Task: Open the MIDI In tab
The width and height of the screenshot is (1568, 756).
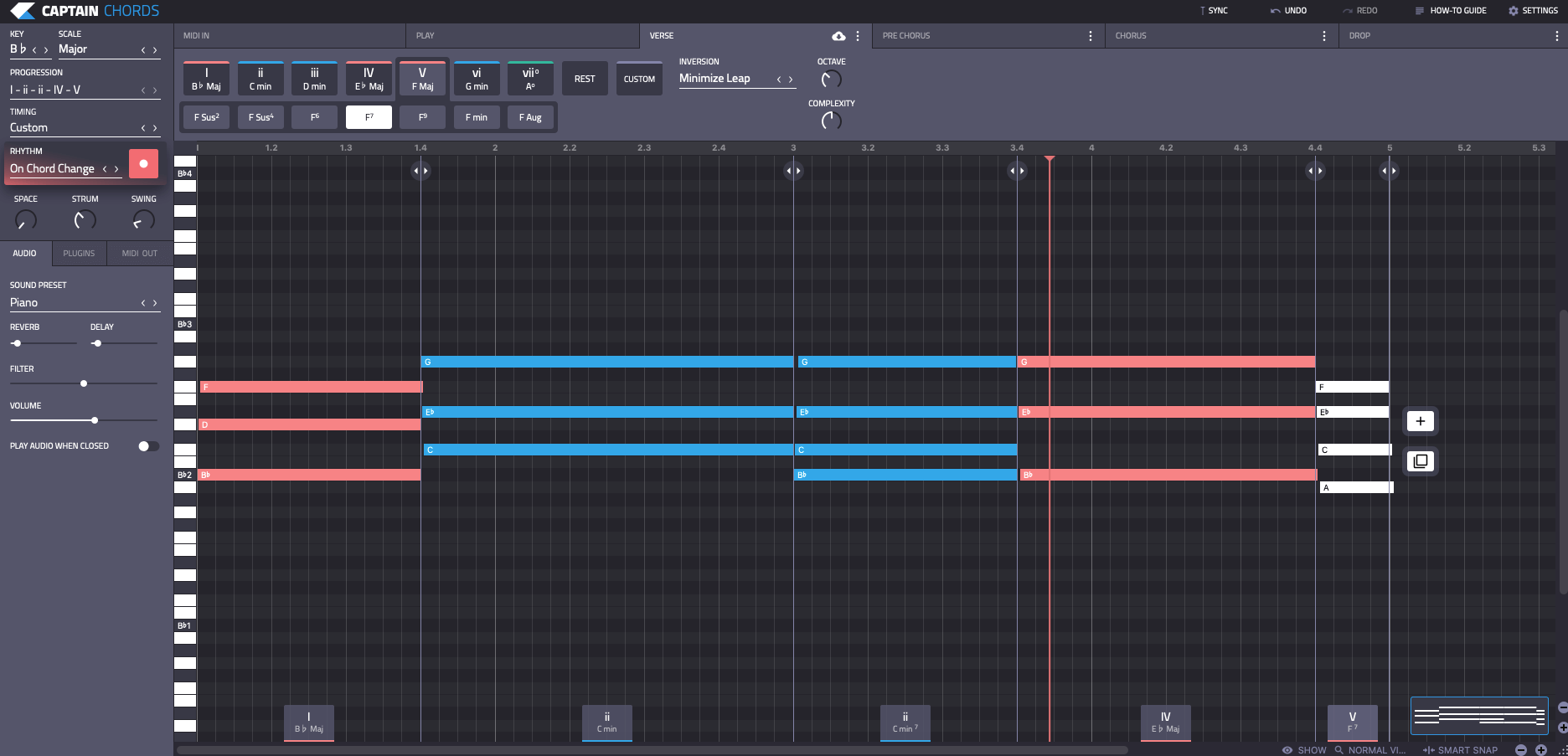Action: coord(290,36)
